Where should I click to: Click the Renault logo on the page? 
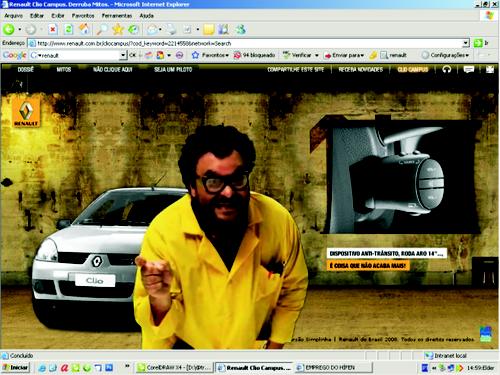26,113
